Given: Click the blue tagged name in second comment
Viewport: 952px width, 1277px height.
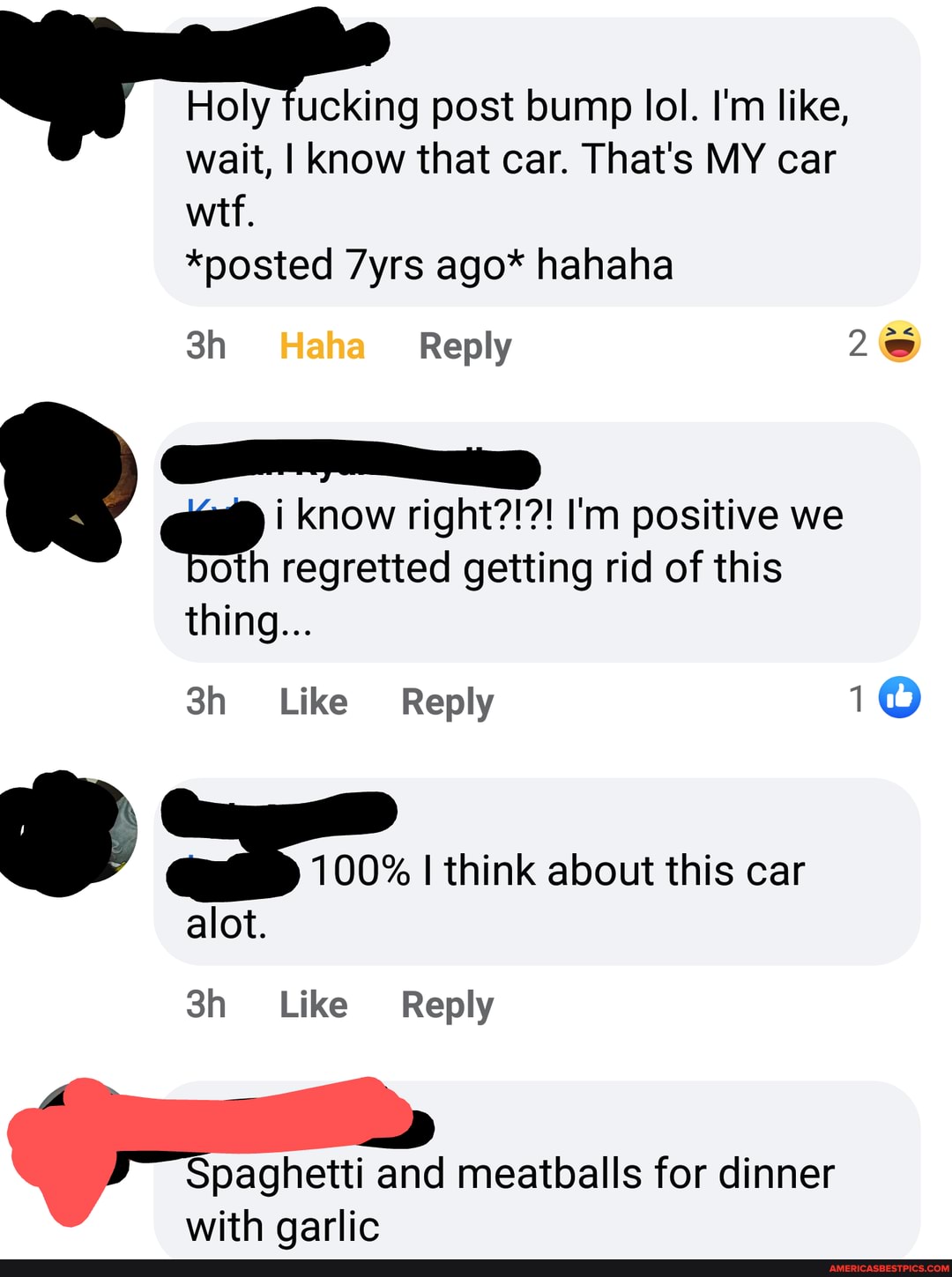Looking at the screenshot, I should [x=212, y=517].
